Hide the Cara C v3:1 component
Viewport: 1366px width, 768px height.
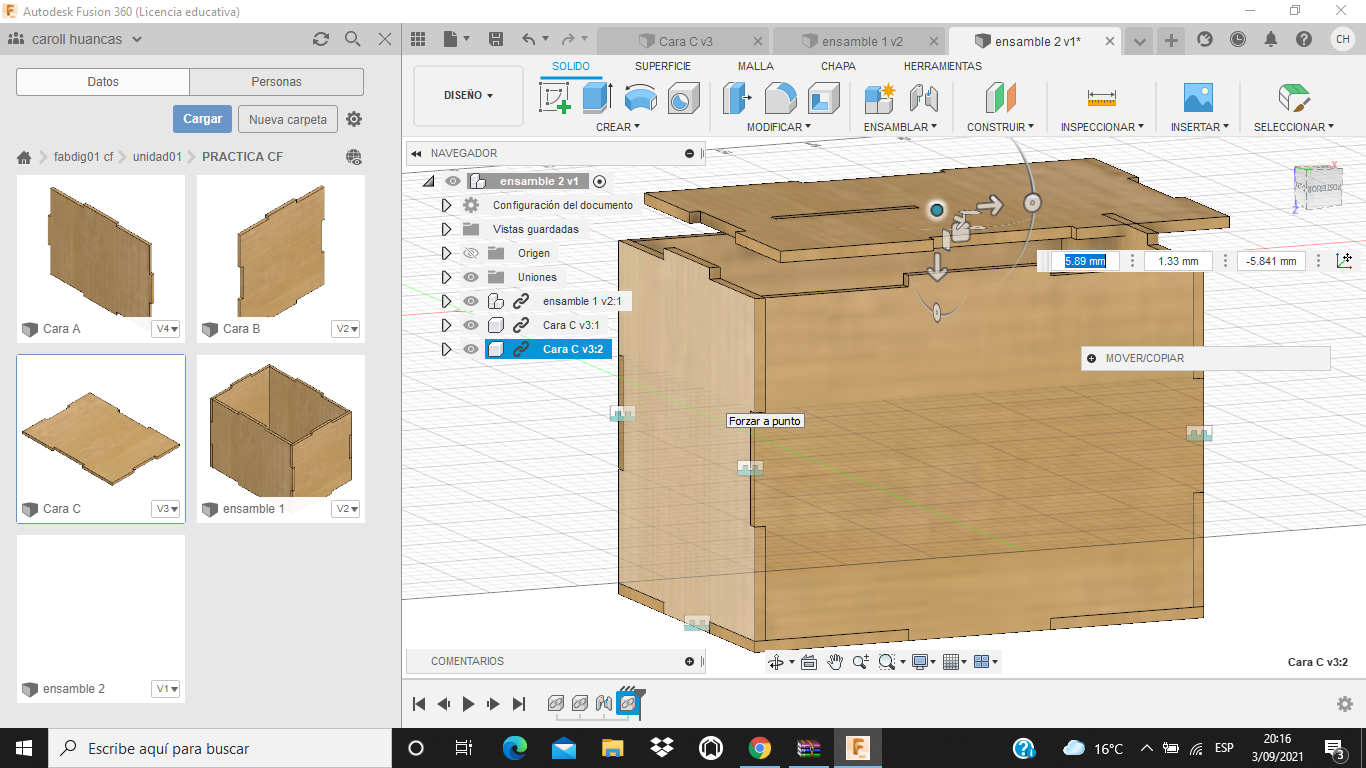(471, 325)
